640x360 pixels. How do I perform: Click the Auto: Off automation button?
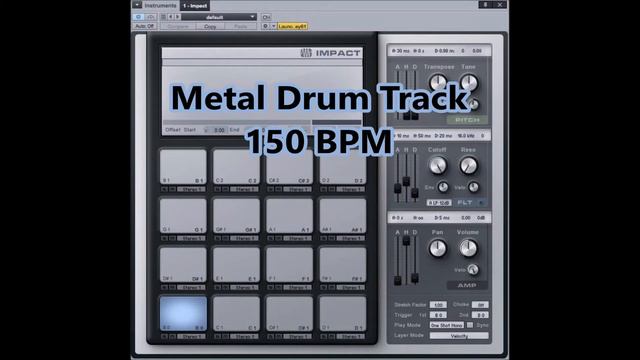click(x=144, y=26)
